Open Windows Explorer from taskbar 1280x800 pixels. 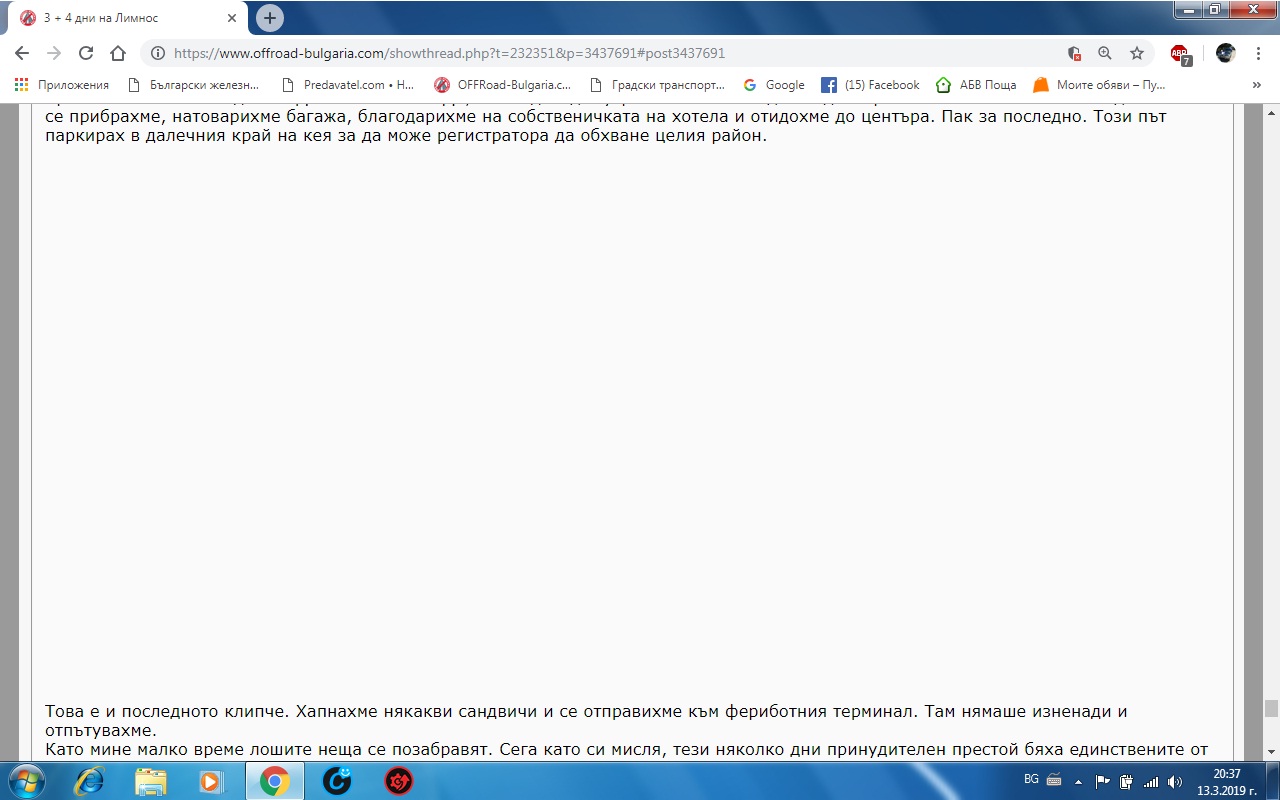151,781
